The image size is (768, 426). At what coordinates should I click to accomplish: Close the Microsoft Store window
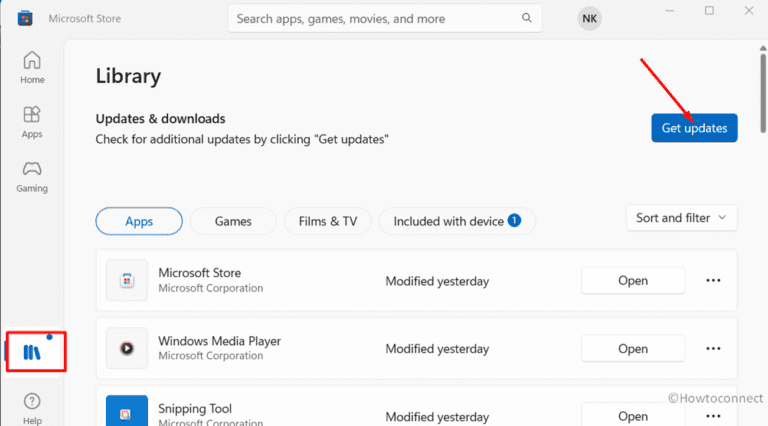tap(749, 11)
